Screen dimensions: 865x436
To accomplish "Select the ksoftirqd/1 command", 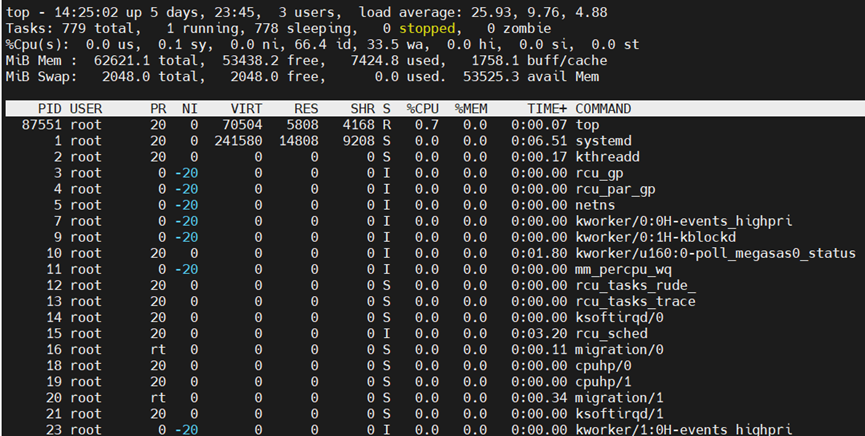I will [619, 413].
